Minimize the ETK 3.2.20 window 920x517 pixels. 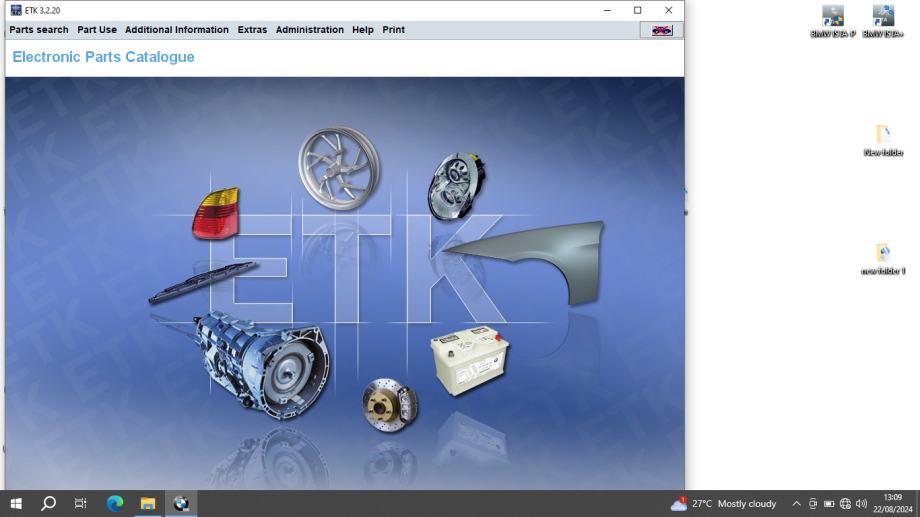[x=607, y=10]
